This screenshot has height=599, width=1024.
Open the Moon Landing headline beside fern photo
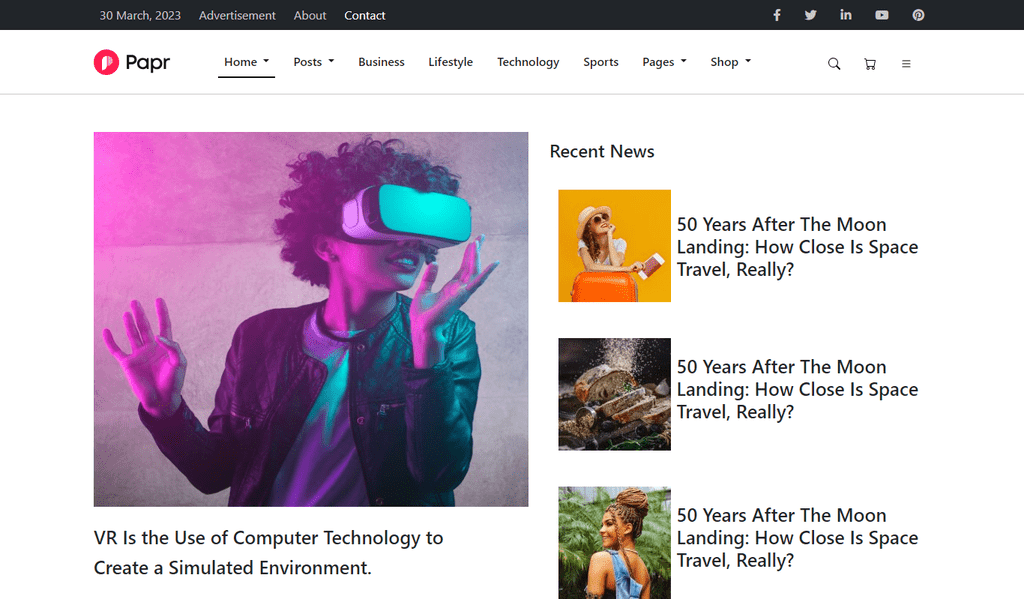(x=797, y=538)
